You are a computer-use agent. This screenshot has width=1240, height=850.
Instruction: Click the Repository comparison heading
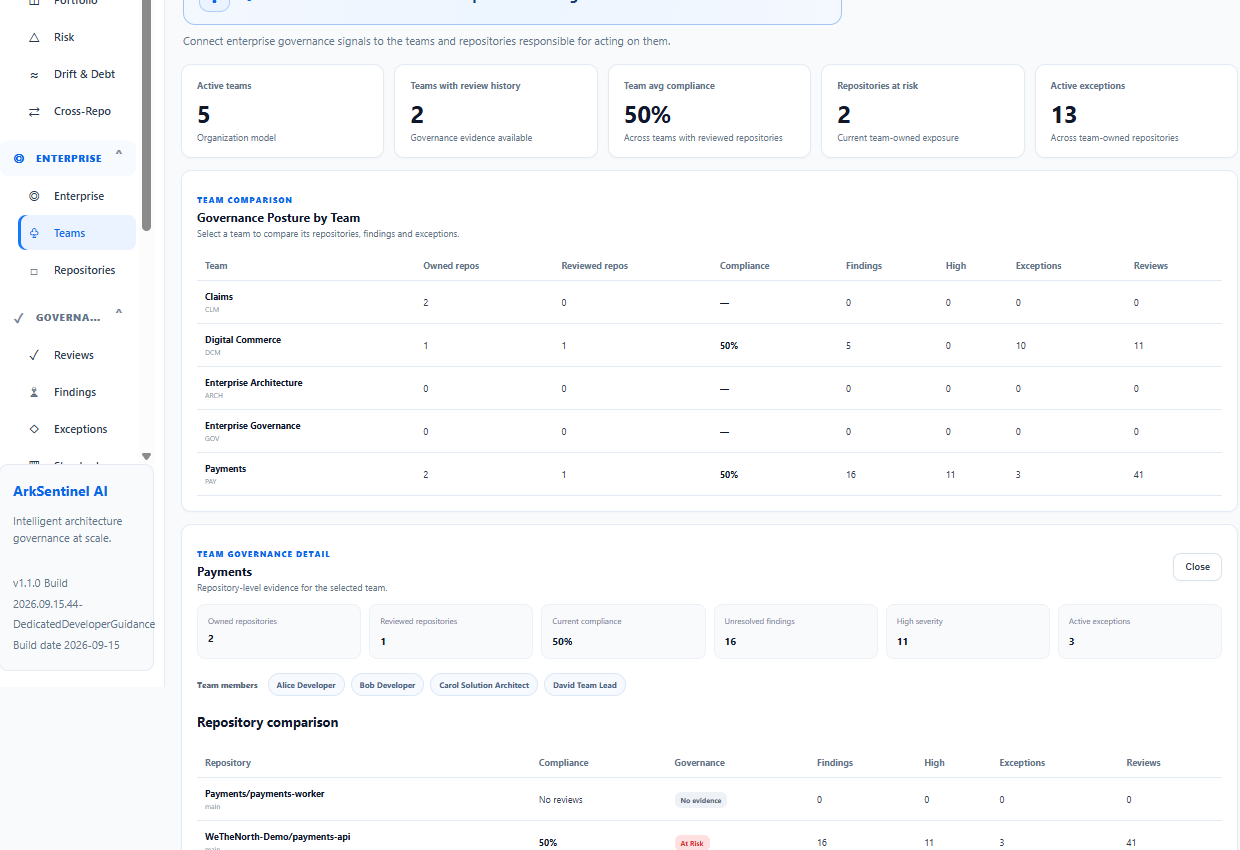268,722
